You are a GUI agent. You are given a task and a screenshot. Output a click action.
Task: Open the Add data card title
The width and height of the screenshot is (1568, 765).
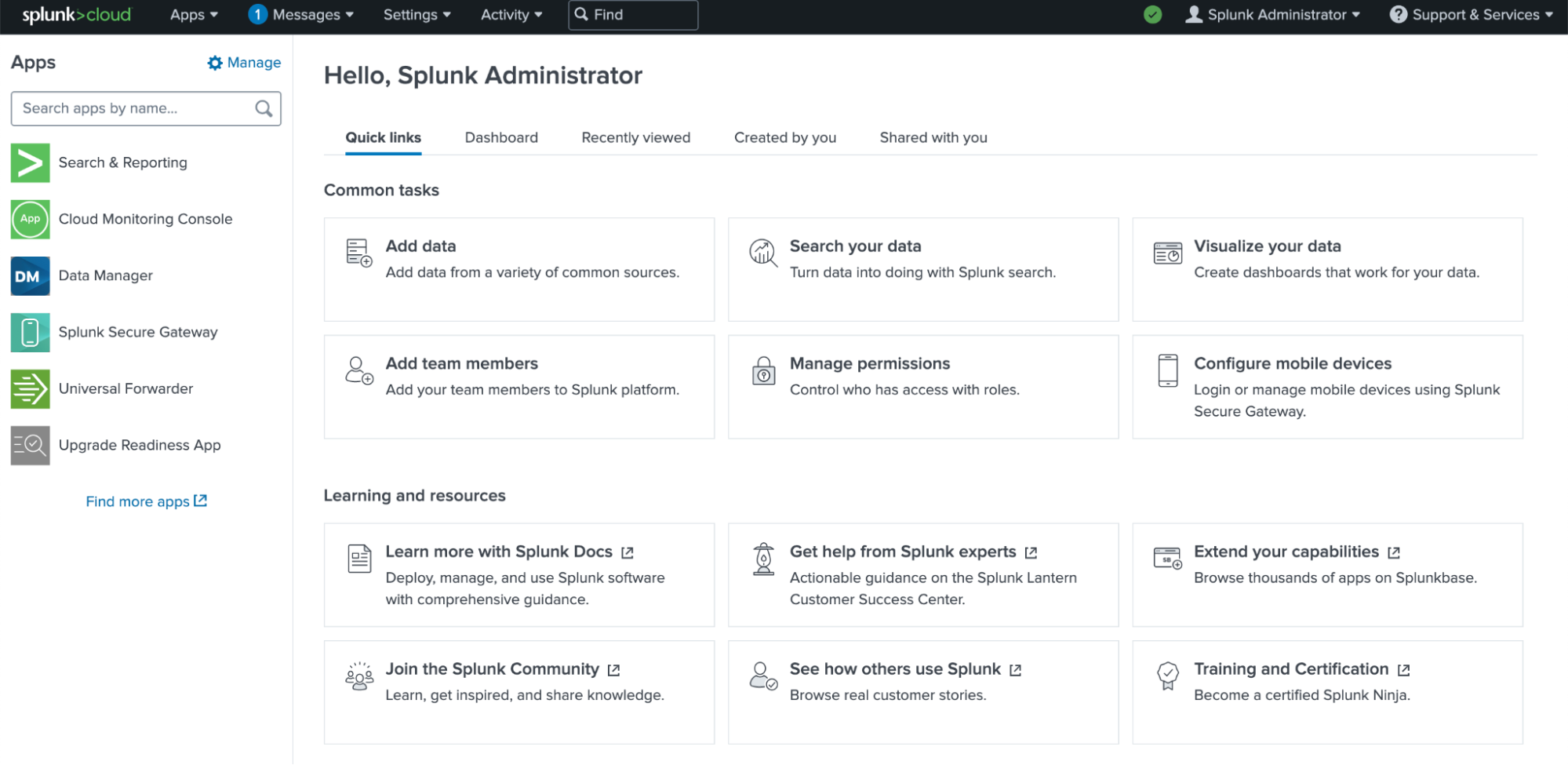click(x=420, y=246)
